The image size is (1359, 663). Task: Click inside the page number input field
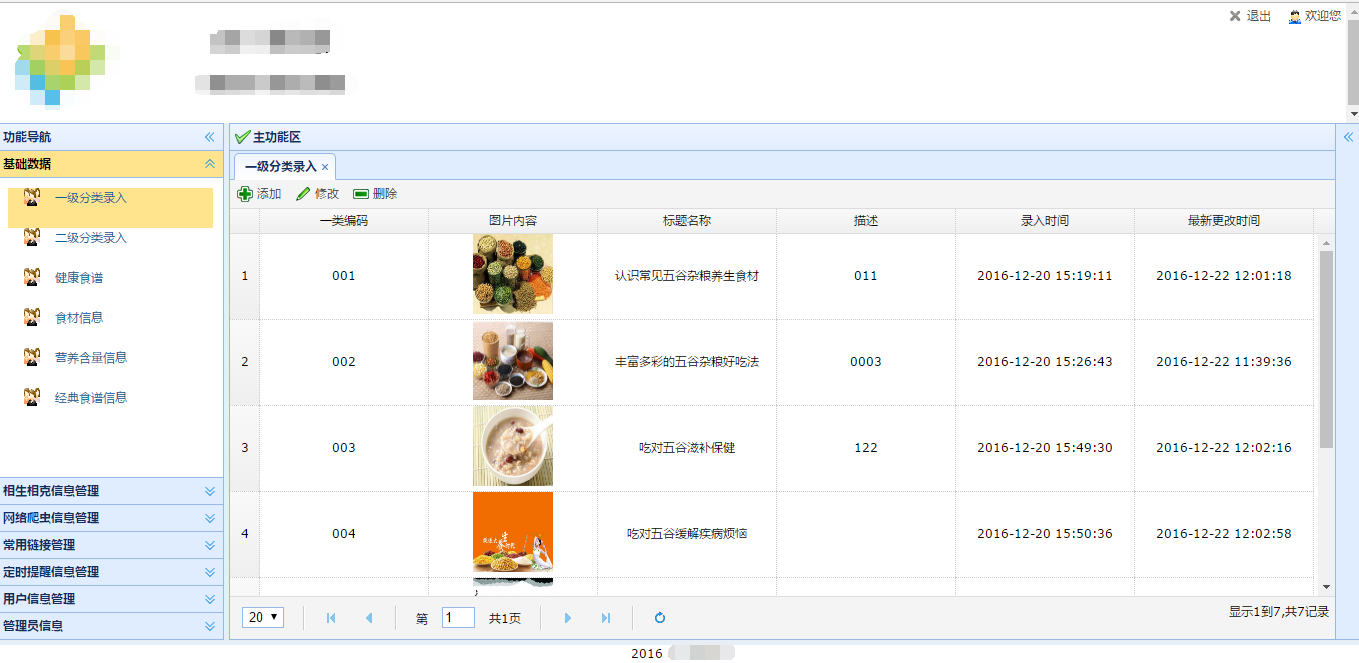pos(458,617)
